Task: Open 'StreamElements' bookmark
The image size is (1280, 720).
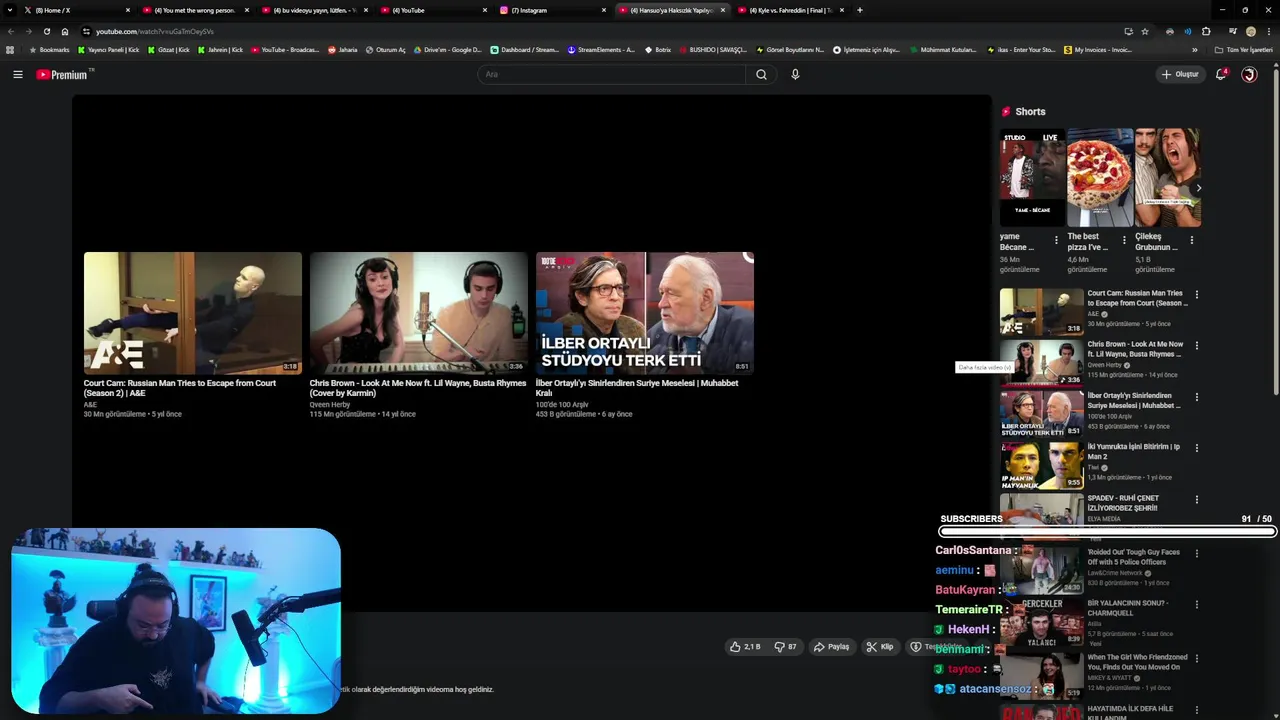Action: pos(601,50)
